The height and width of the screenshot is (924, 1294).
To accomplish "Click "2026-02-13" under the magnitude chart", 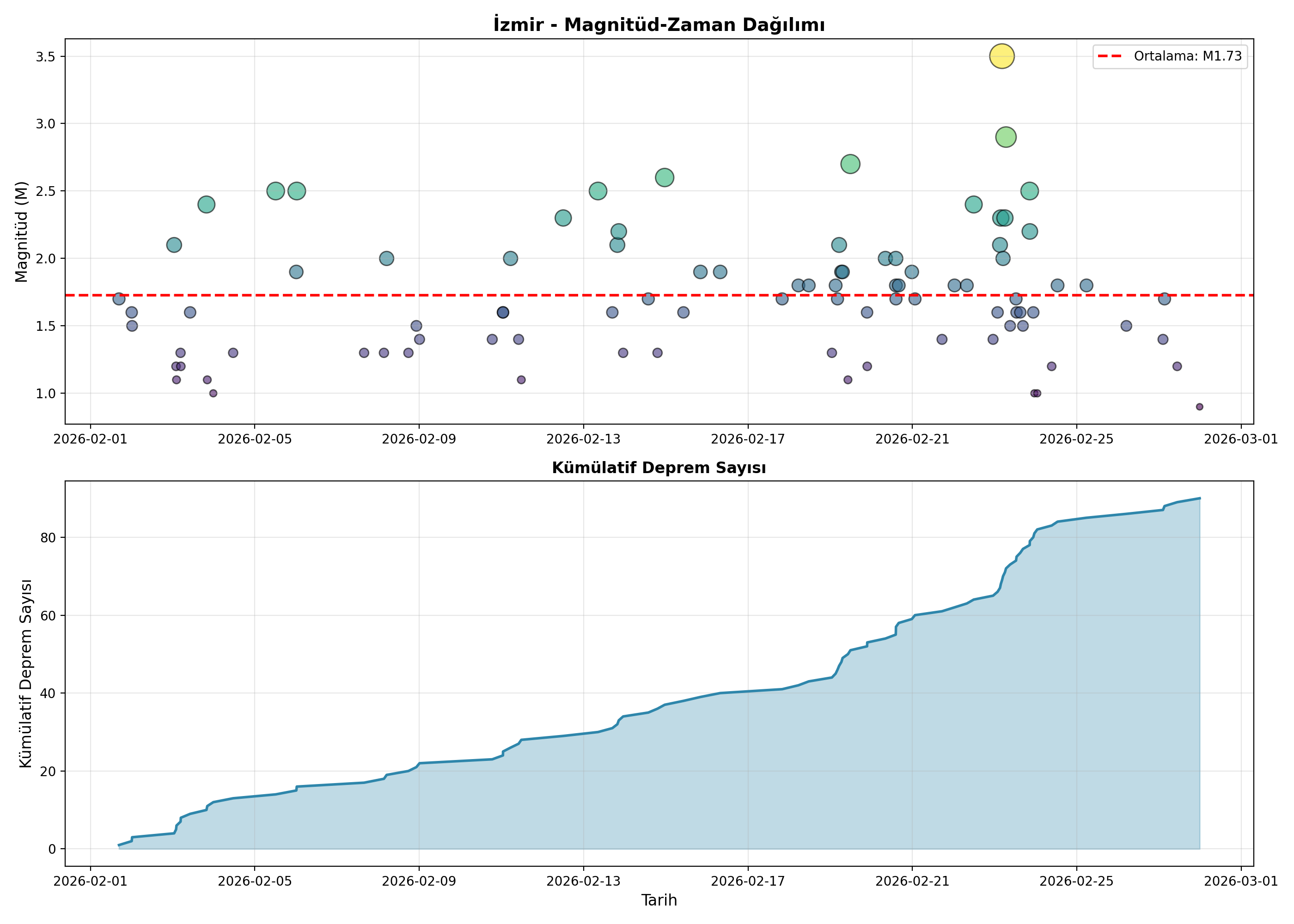I will point(583,439).
